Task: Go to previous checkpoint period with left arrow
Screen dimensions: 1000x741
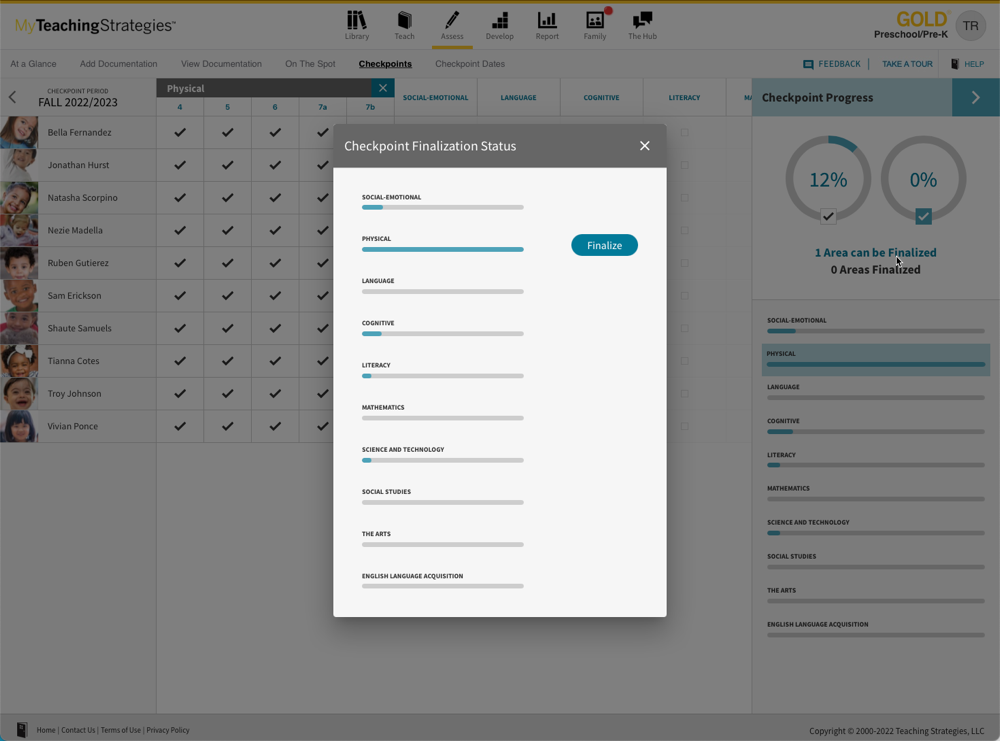Action: click(13, 98)
